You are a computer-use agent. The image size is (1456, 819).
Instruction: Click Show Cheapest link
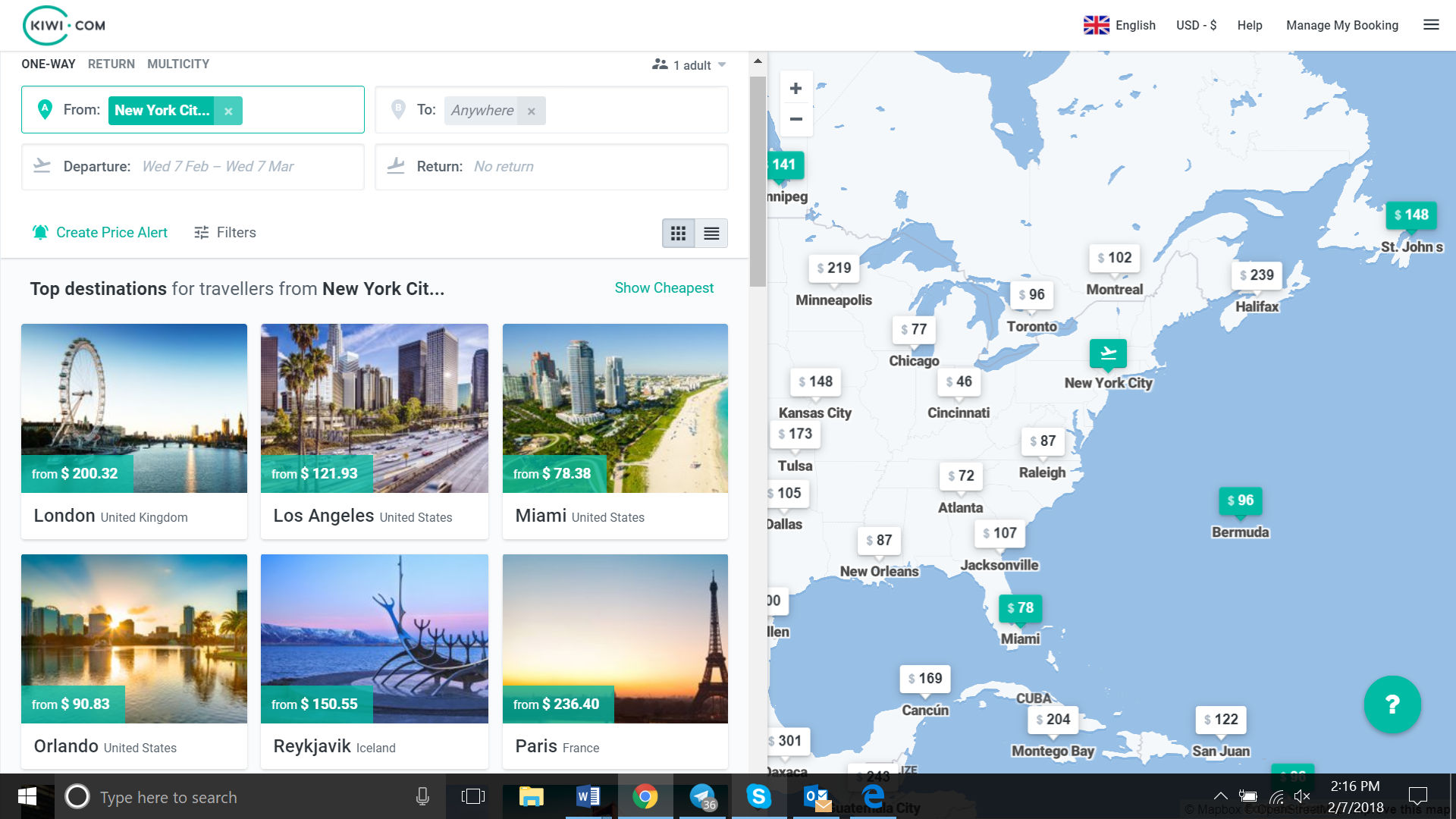pyautogui.click(x=664, y=288)
